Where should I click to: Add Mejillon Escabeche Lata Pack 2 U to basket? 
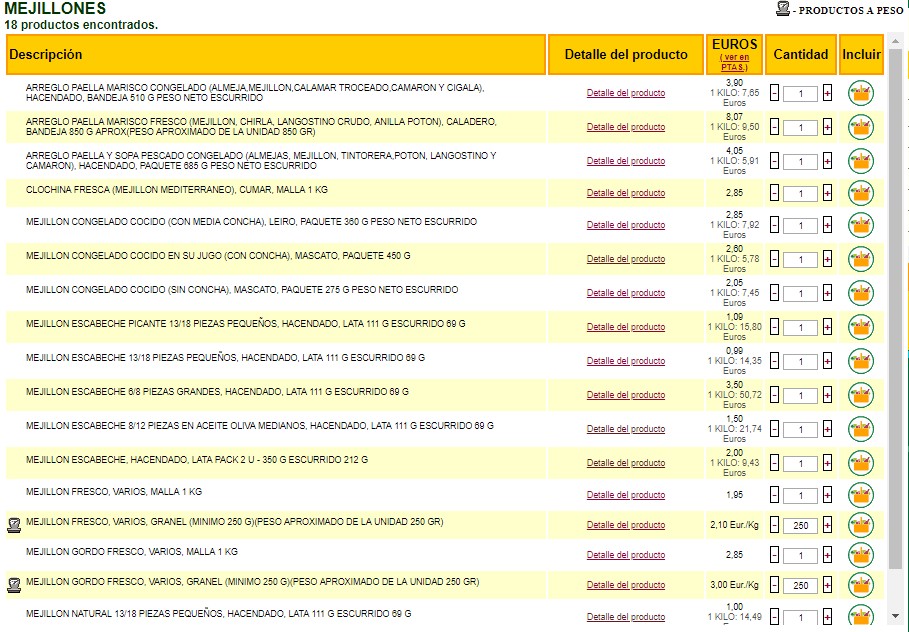860,464
